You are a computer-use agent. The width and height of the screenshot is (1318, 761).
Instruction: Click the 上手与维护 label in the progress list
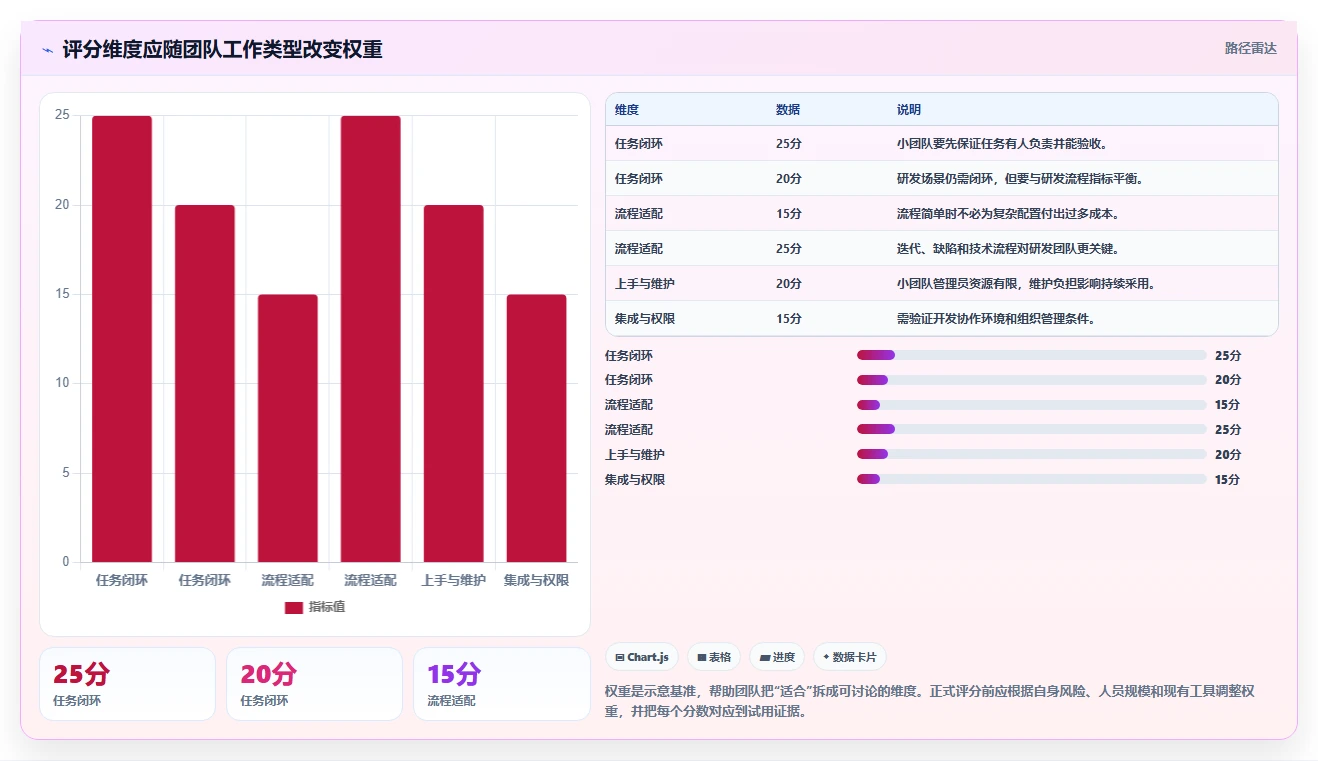pyautogui.click(x=635, y=454)
